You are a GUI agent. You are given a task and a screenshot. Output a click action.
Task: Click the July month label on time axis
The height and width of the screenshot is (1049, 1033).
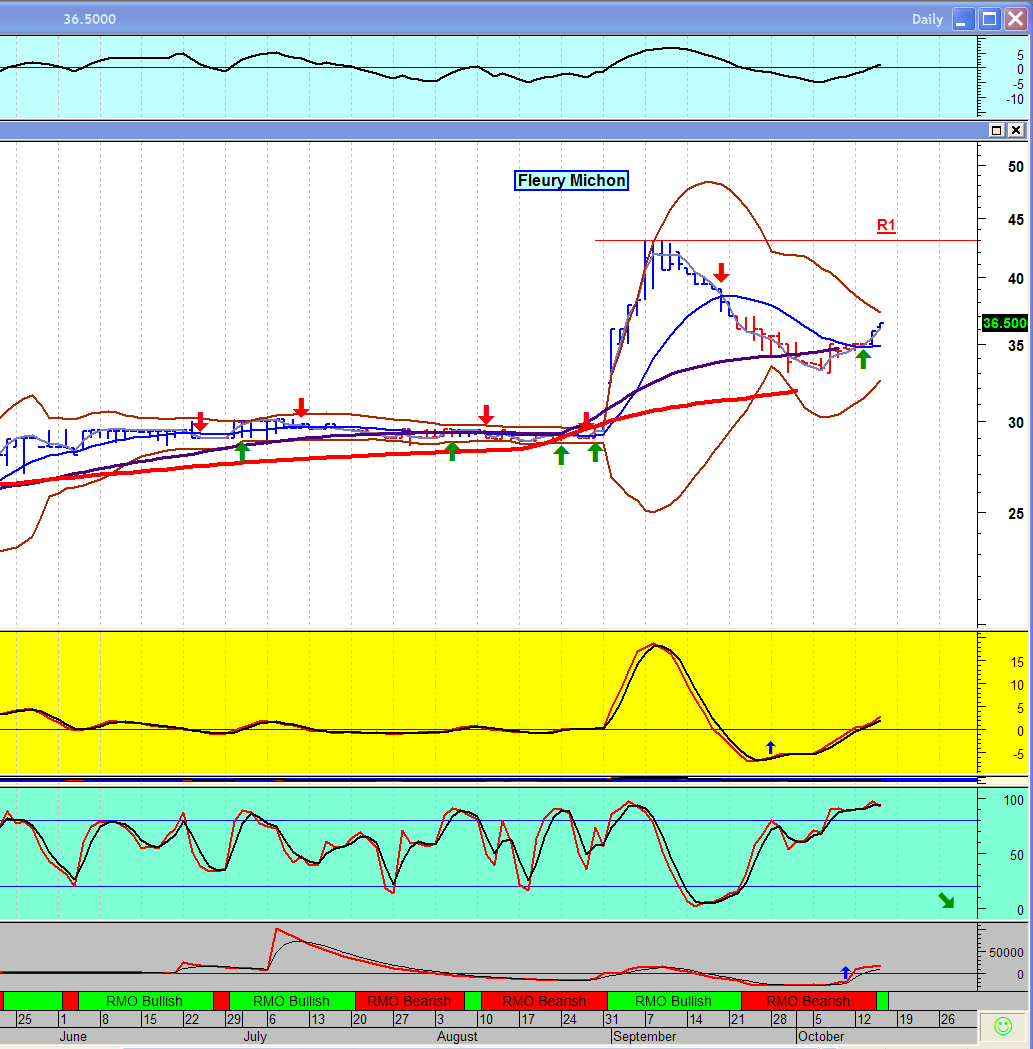pyautogui.click(x=255, y=1036)
